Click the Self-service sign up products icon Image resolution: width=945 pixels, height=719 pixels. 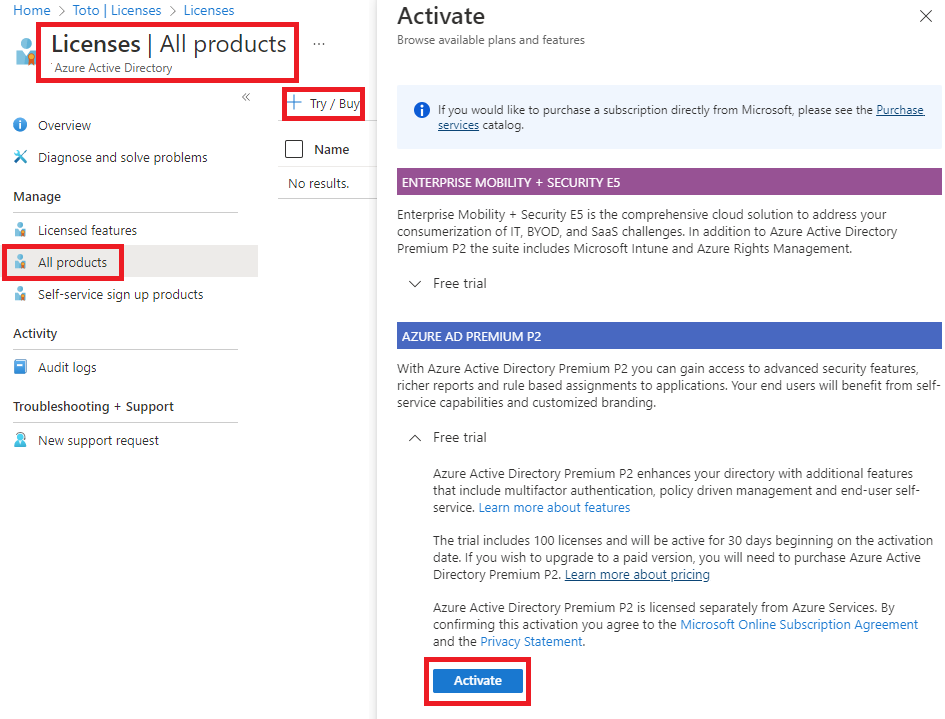20,294
